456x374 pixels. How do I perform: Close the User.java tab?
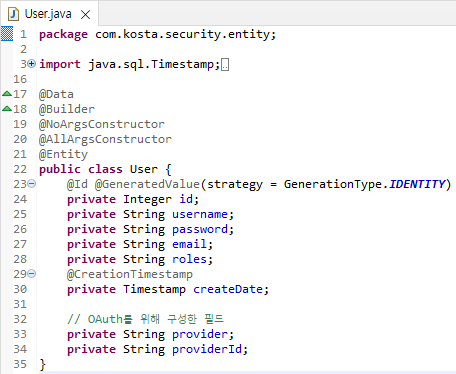click(86, 15)
